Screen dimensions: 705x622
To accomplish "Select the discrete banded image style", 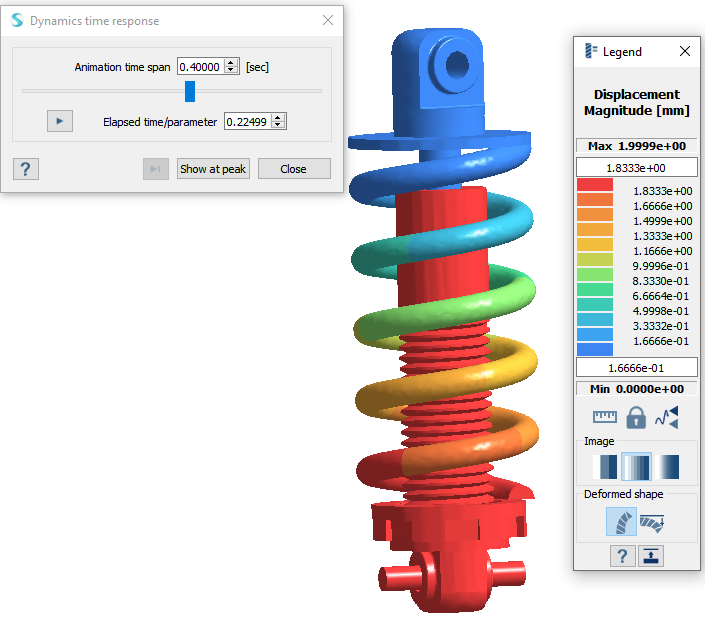I will point(605,467).
